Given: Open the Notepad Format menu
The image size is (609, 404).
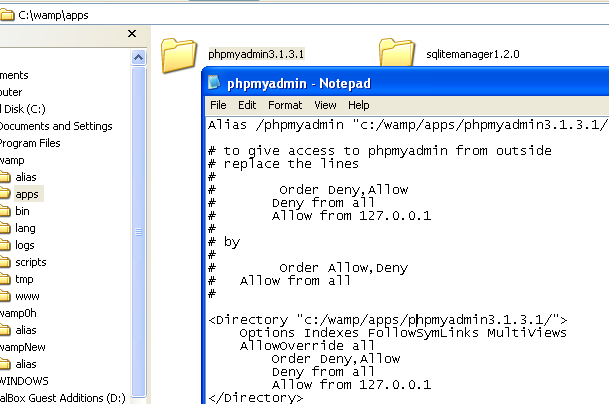Looking at the screenshot, I should pos(285,105).
